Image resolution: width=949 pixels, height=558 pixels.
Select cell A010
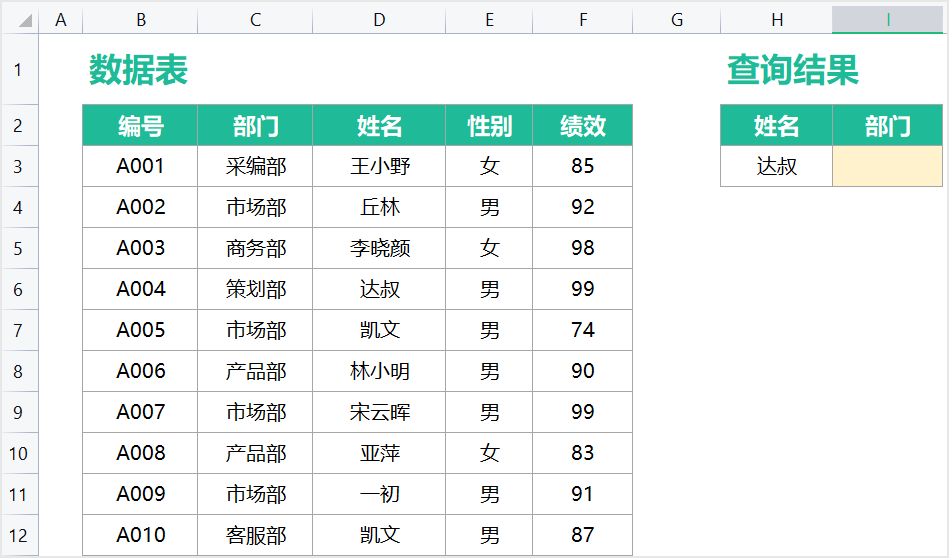coord(140,535)
